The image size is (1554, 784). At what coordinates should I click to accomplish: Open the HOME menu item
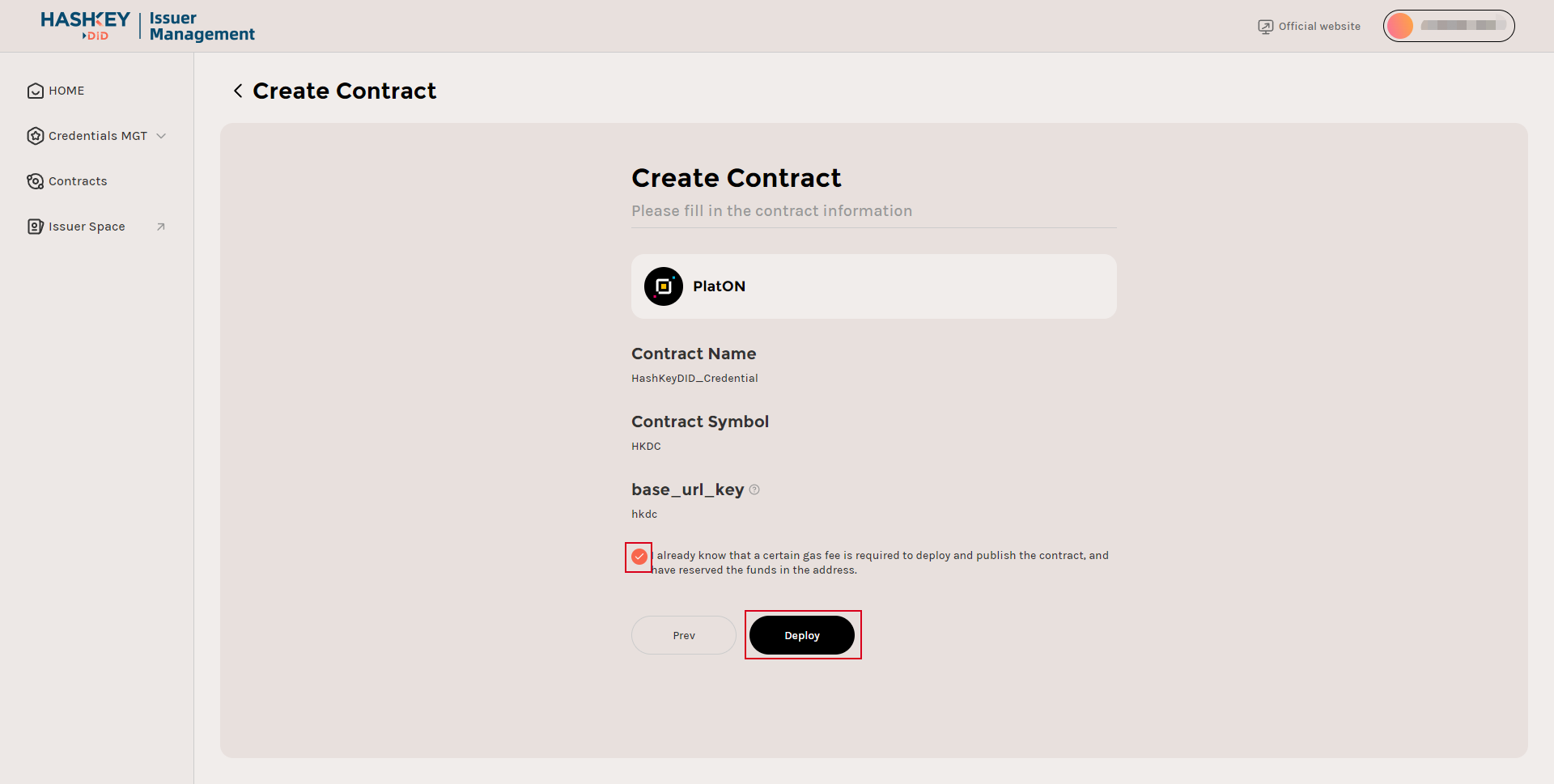[66, 91]
